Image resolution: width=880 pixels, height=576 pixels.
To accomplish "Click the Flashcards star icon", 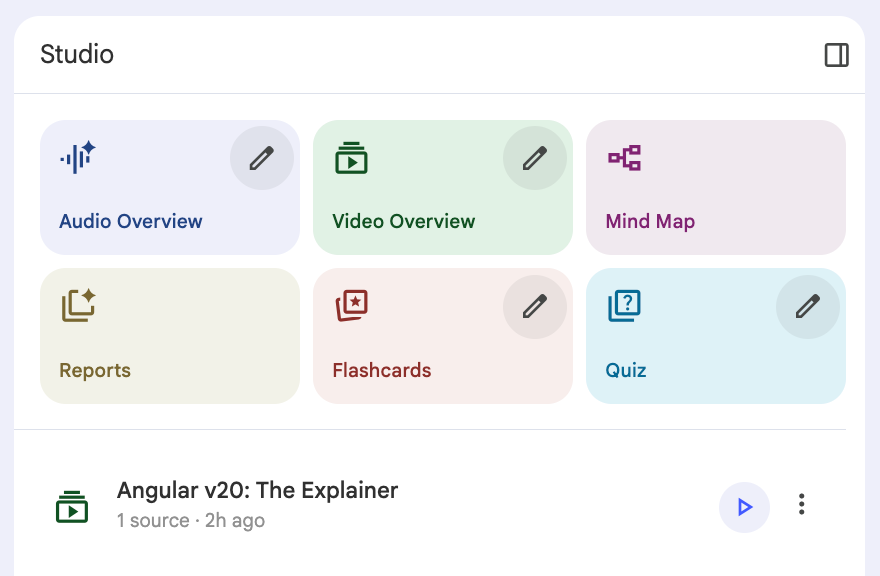I will pos(351,305).
